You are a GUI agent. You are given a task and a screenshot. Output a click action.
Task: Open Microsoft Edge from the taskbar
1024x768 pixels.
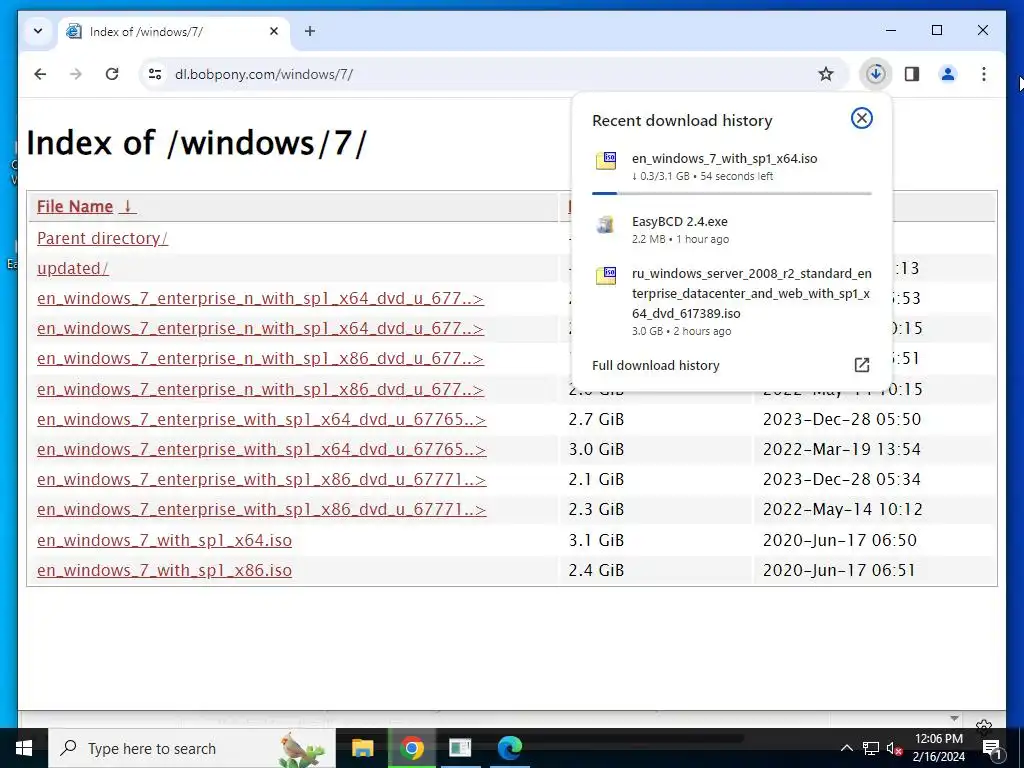[x=510, y=748]
